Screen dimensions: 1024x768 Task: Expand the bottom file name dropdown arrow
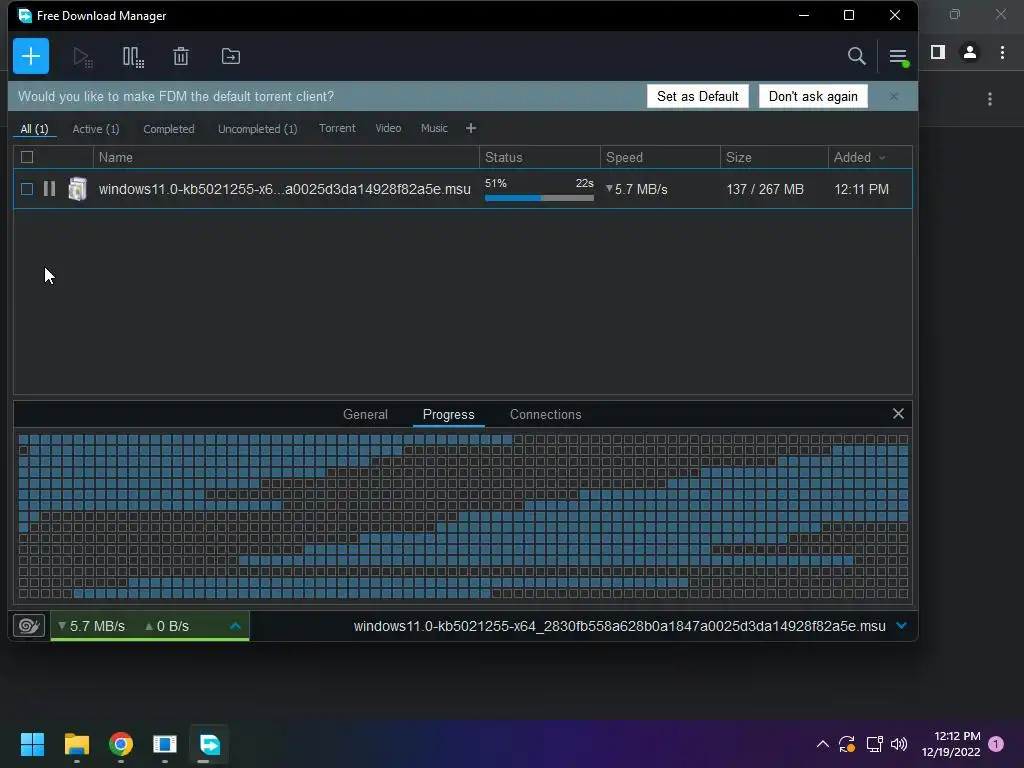coord(902,626)
